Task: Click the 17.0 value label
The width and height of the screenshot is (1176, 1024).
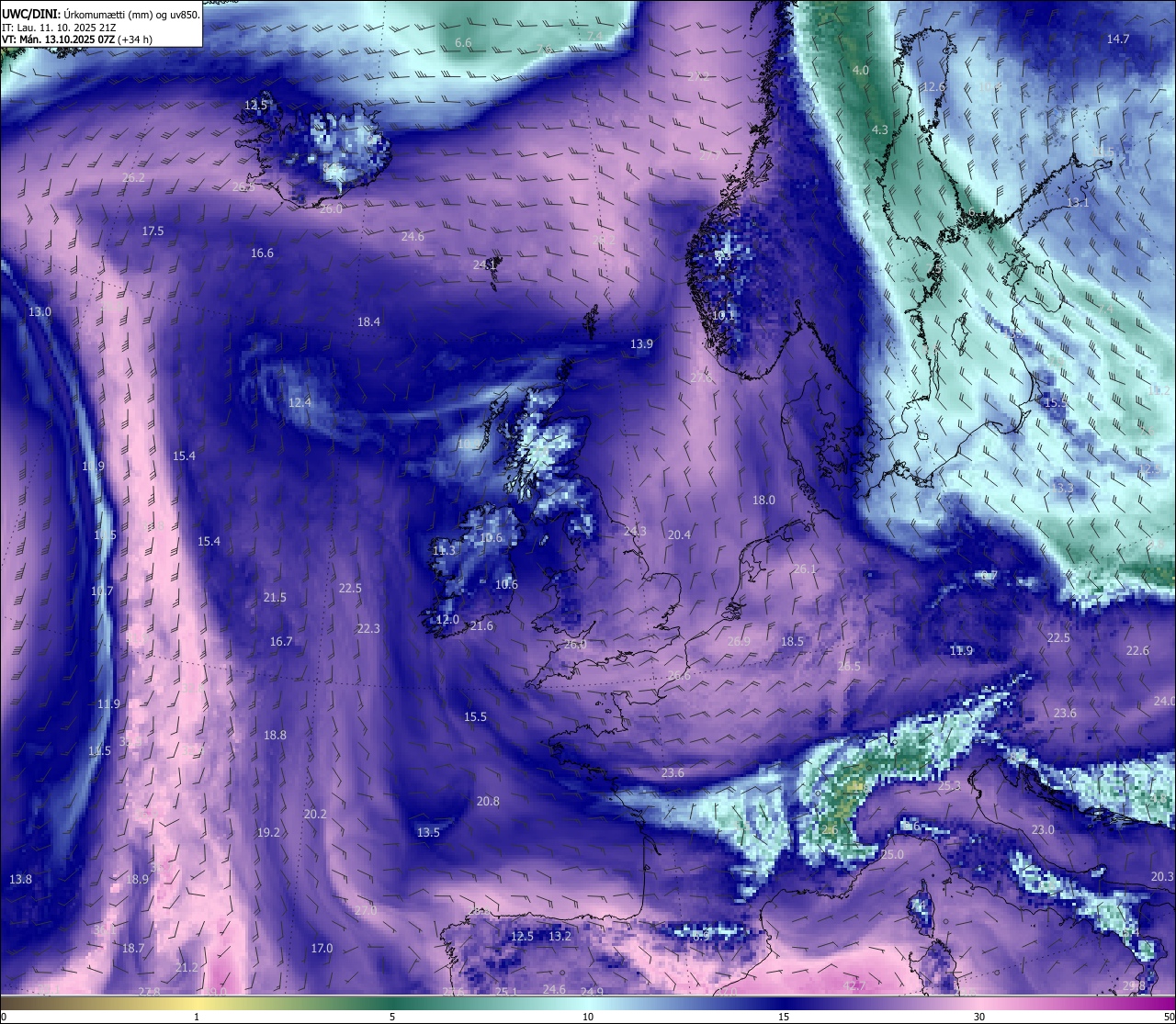Action: (x=322, y=948)
